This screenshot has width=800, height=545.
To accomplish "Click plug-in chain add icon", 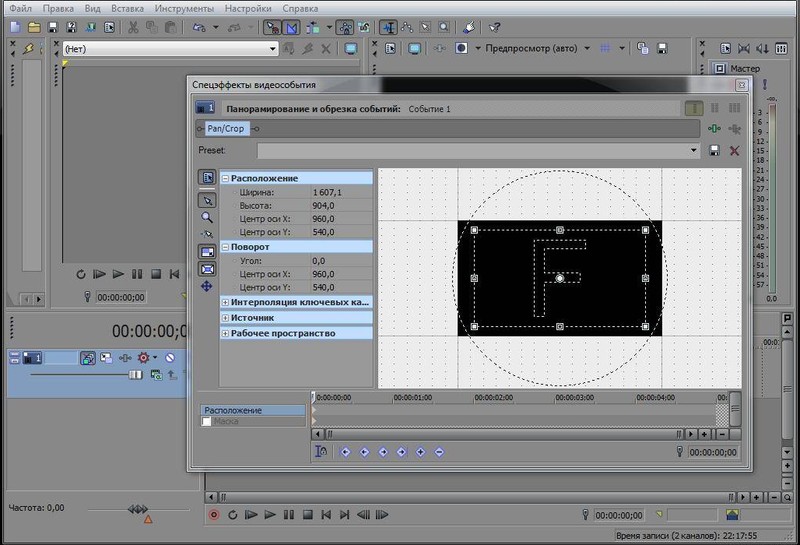I will point(715,129).
